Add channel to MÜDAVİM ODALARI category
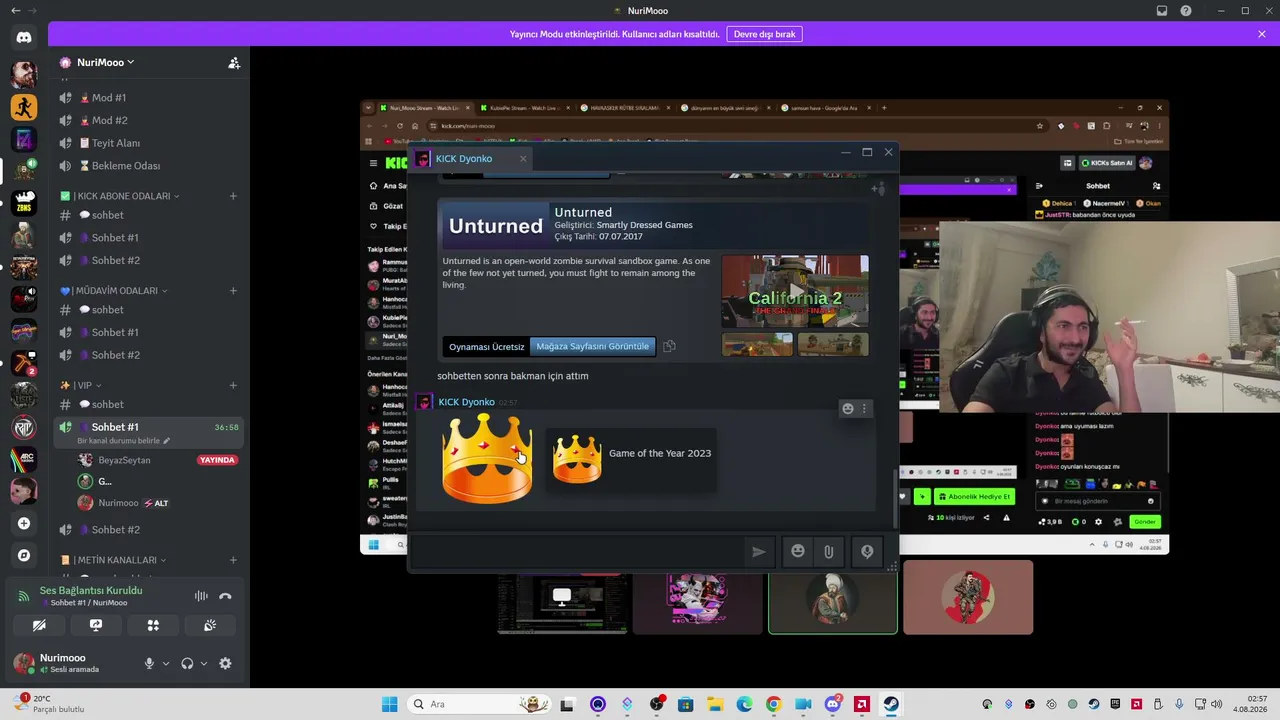The image size is (1280, 720). tap(233, 291)
